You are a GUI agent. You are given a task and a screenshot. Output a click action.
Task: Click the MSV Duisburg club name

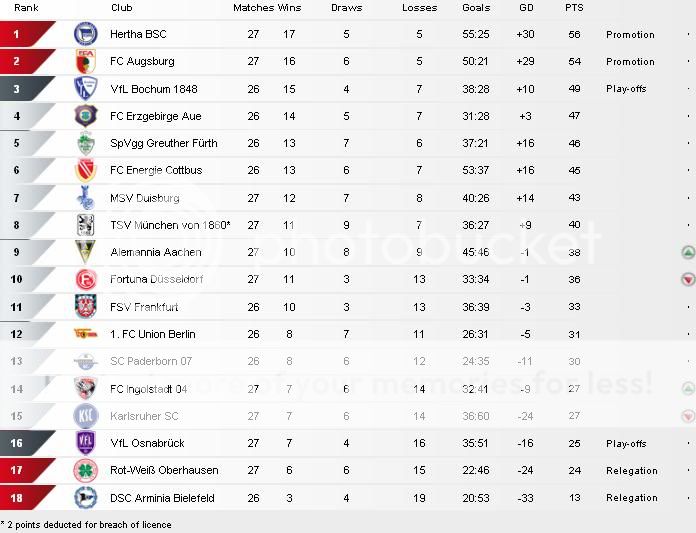click(x=145, y=198)
